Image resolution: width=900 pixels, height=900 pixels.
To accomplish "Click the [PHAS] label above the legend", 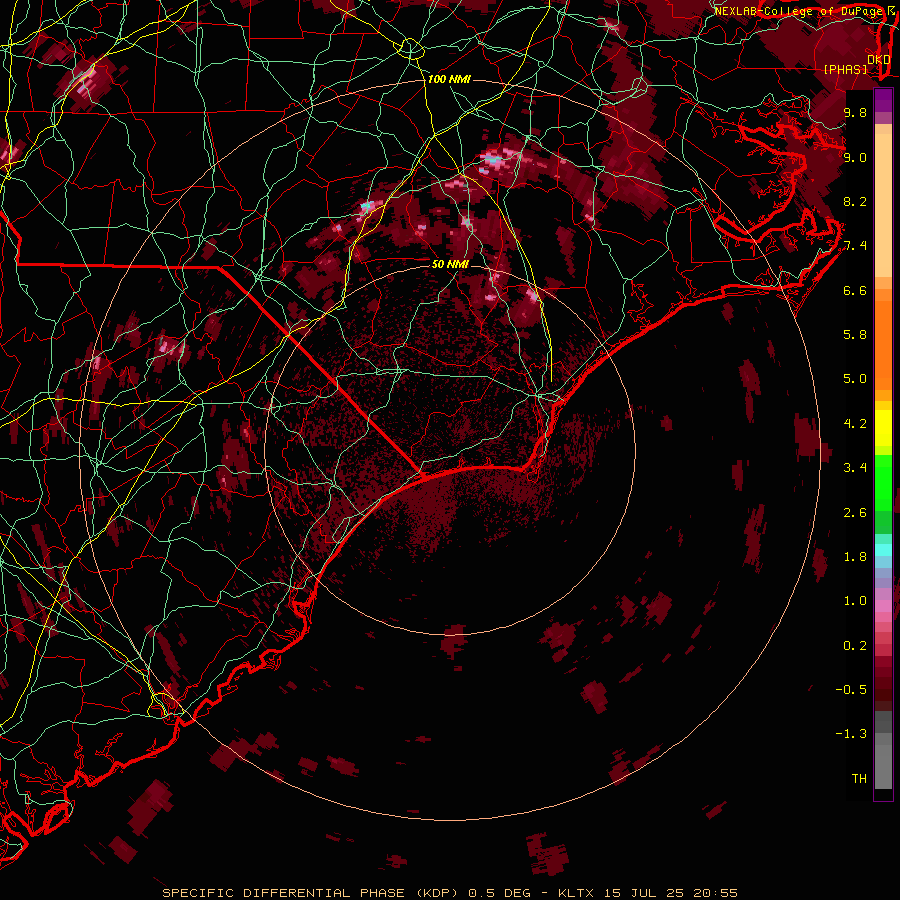I will point(845,69).
